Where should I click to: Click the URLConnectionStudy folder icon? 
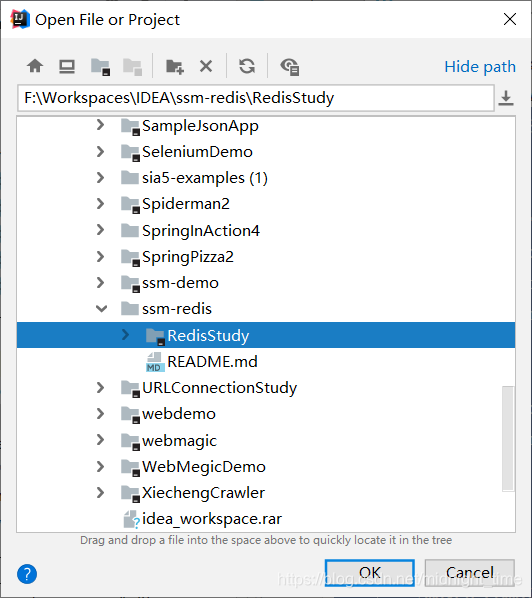[130, 389]
